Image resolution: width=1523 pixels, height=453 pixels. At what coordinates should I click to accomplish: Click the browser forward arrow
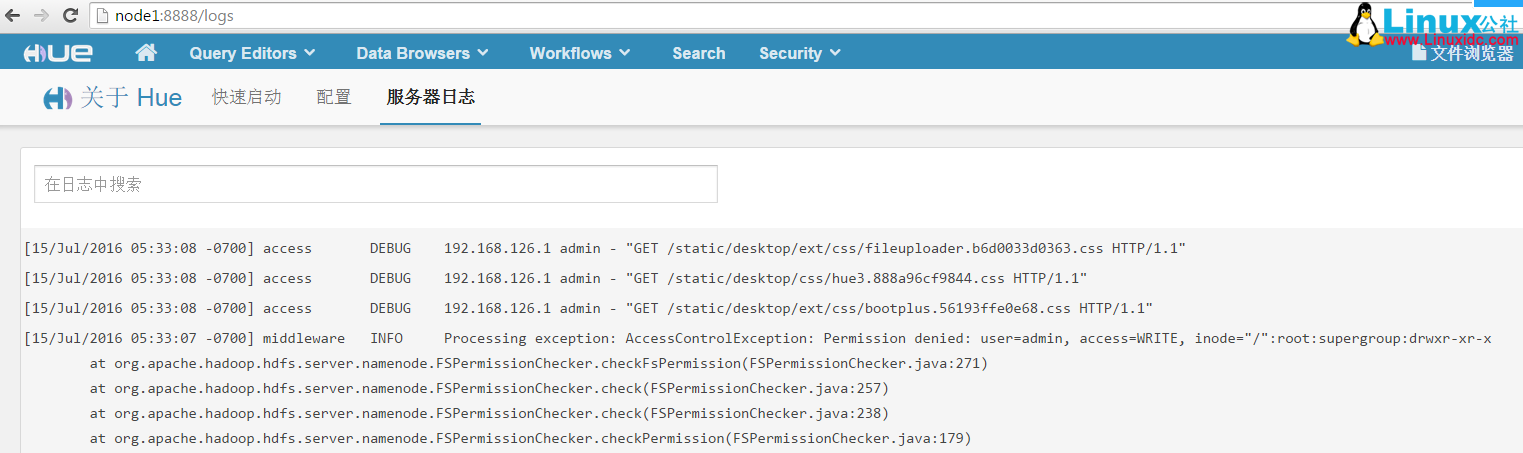[x=41, y=16]
